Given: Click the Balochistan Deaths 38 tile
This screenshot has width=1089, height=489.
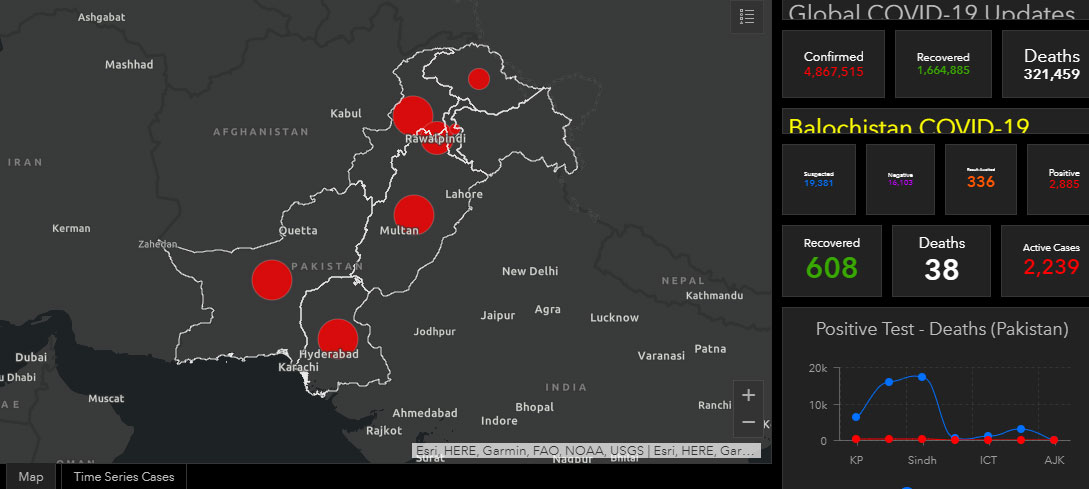Looking at the screenshot, I should coord(941,260).
